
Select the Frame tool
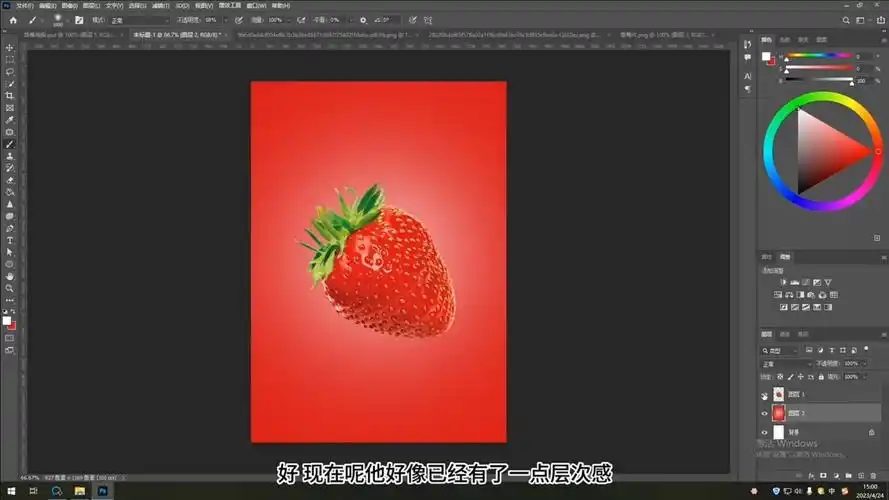coord(10,108)
